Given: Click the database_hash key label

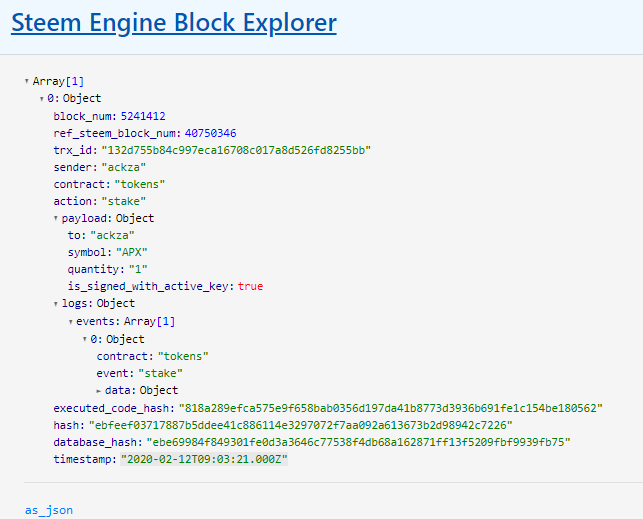Looking at the screenshot, I should (98, 442).
